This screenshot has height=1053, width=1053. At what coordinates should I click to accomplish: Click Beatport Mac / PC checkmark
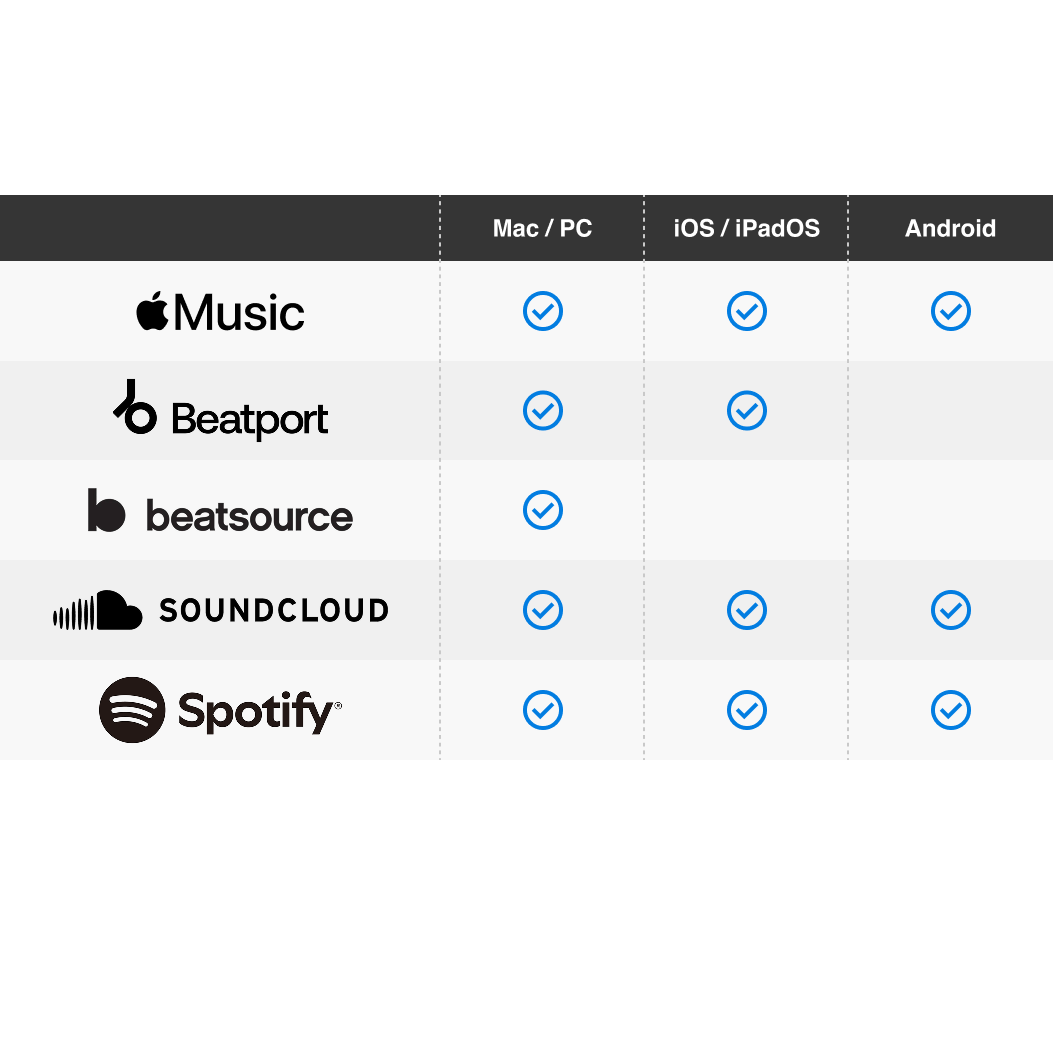(x=543, y=411)
